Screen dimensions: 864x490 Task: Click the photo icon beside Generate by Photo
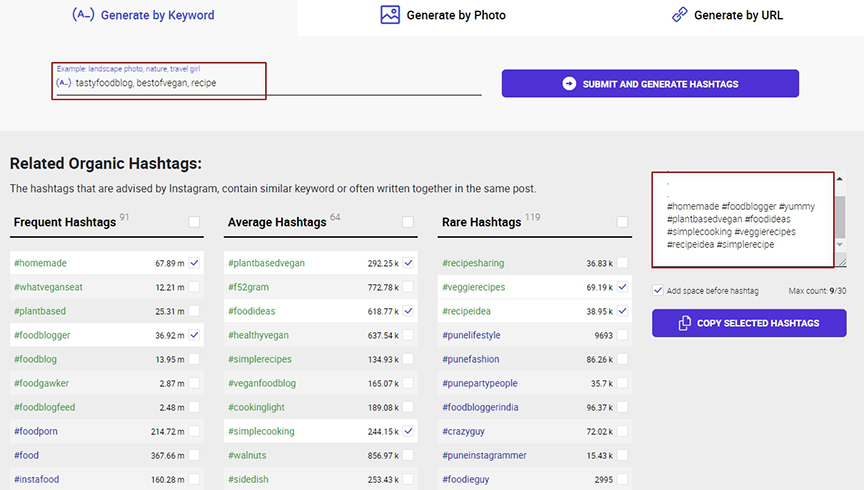click(x=390, y=15)
